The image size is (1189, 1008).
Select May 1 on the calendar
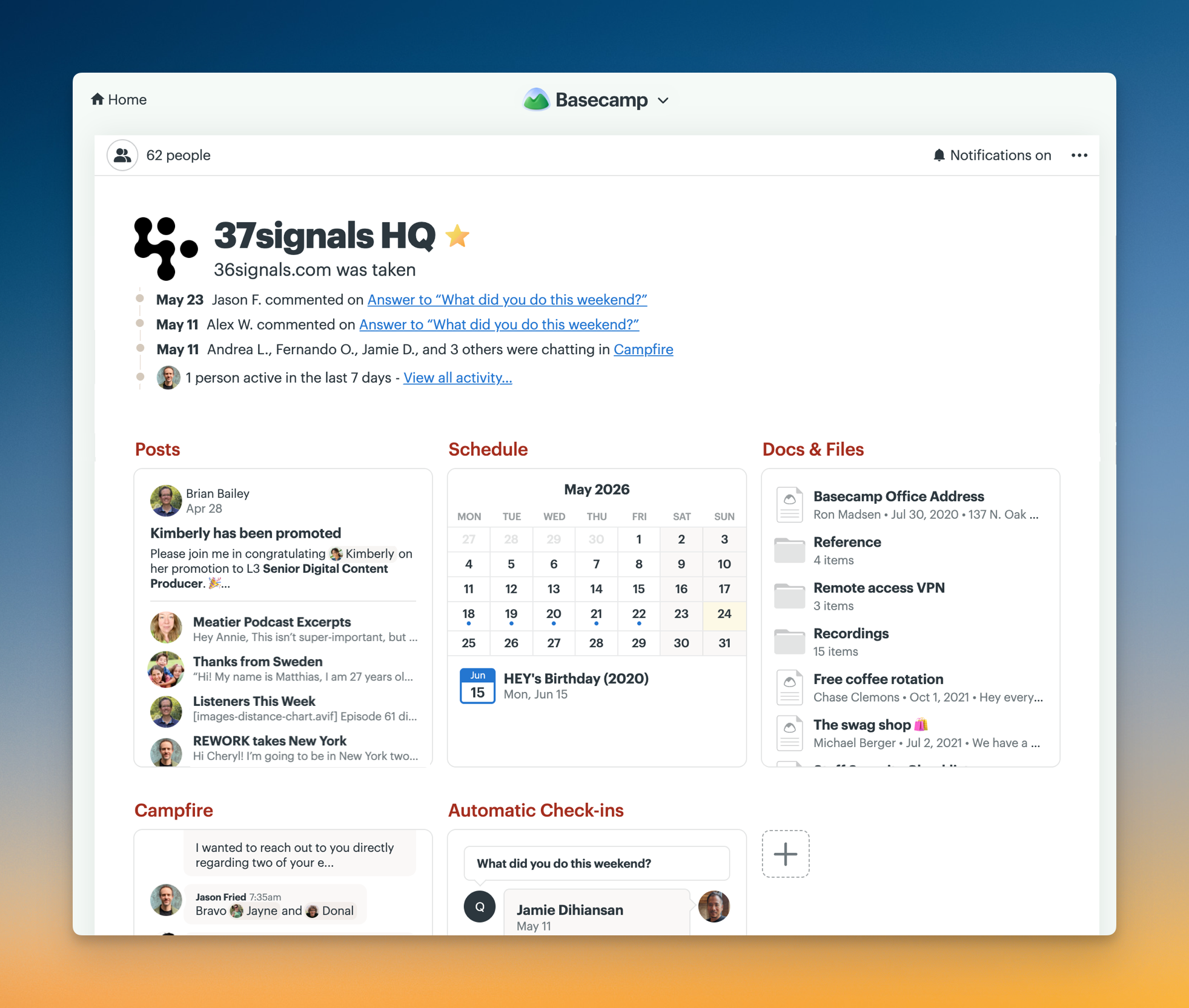(x=638, y=539)
